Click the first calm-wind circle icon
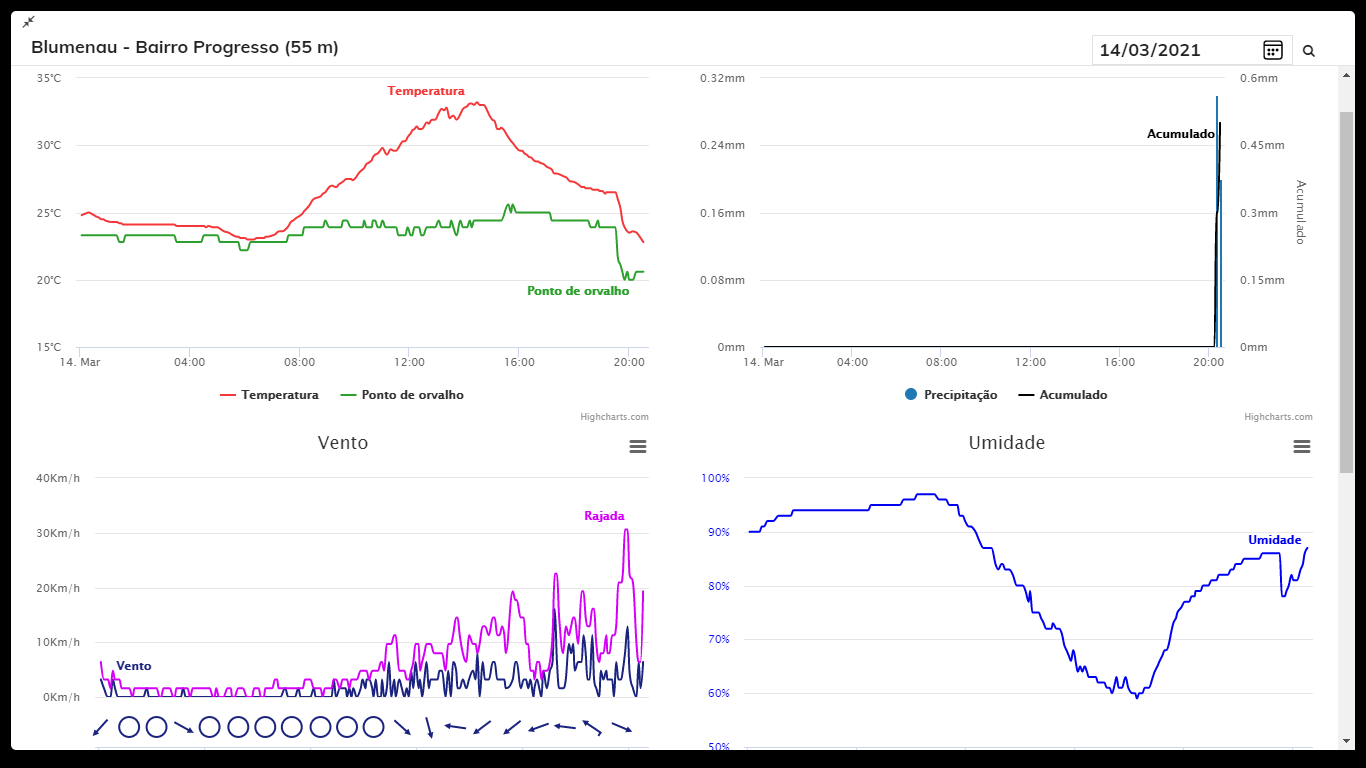The image size is (1366, 768). point(129,727)
